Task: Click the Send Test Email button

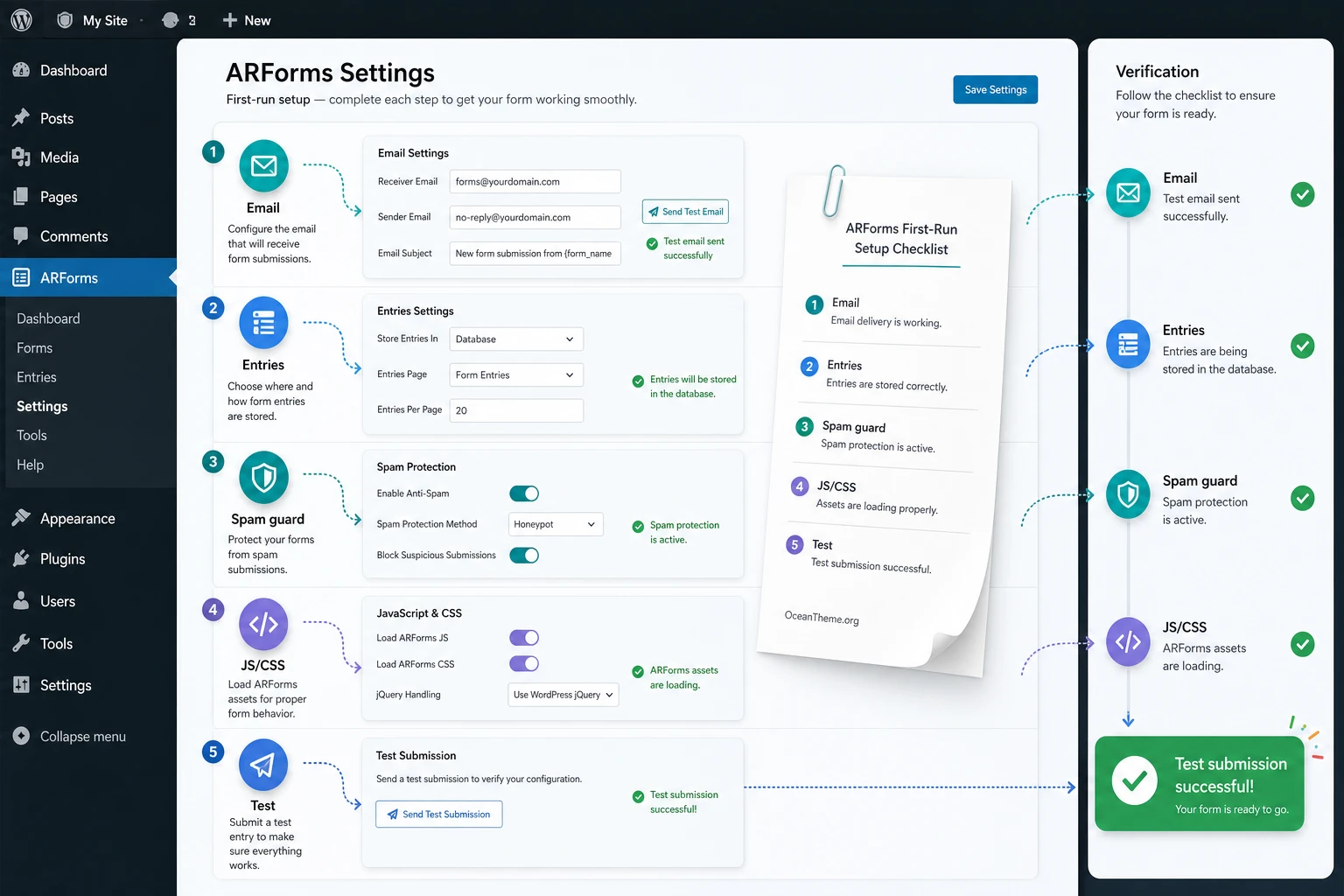Action: pyautogui.click(x=685, y=212)
